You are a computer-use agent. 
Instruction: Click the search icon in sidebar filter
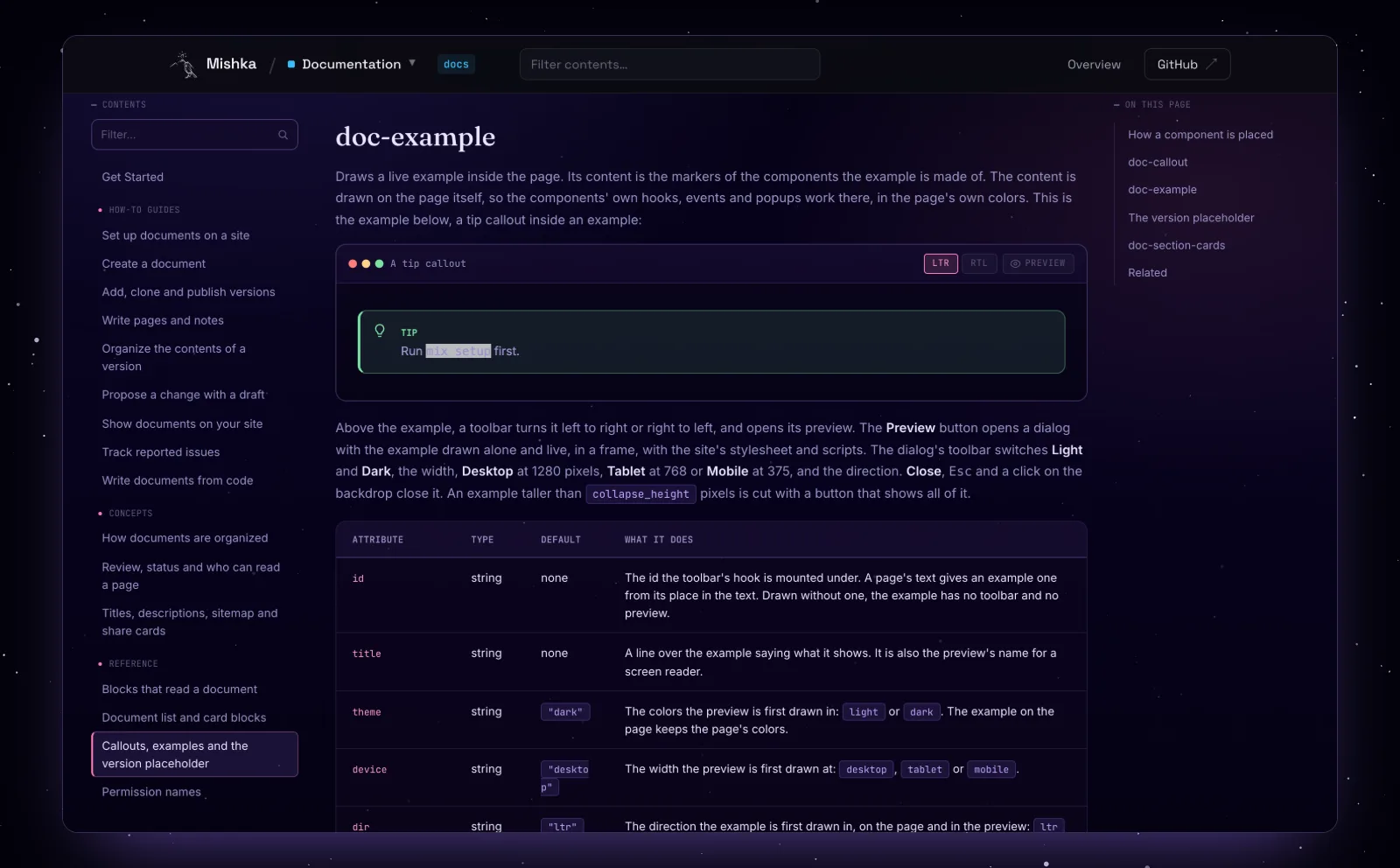click(283, 135)
